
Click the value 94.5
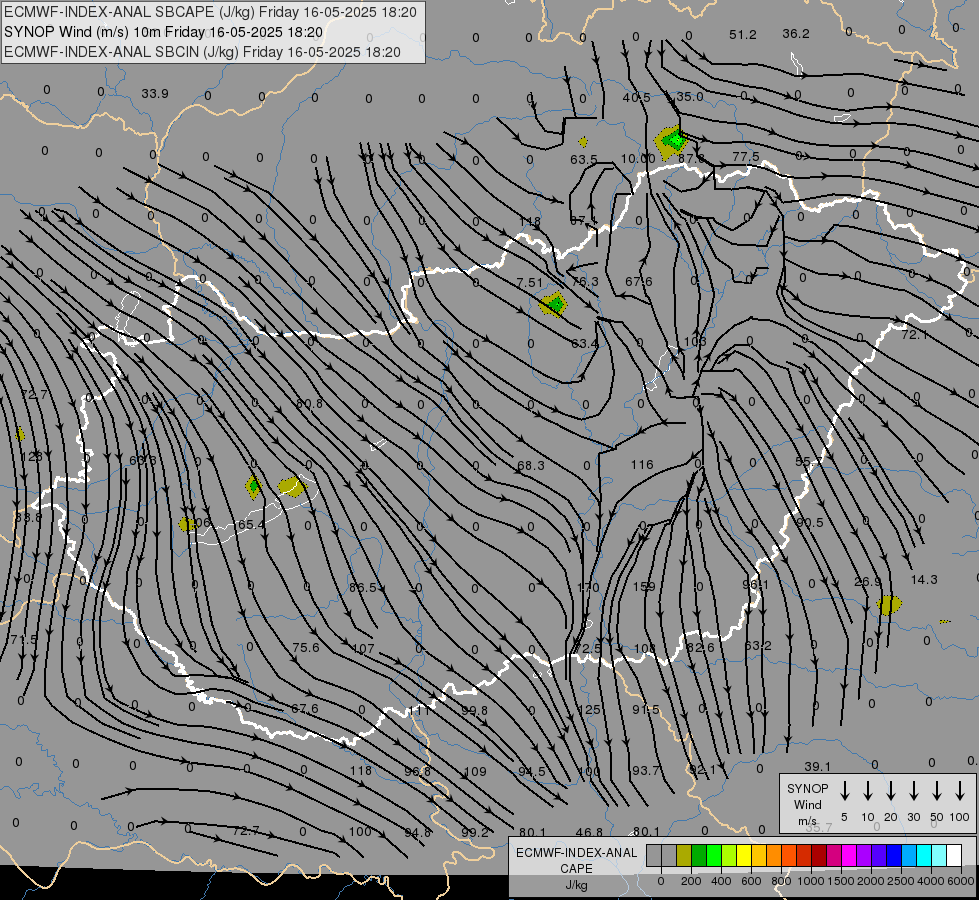[532, 771]
